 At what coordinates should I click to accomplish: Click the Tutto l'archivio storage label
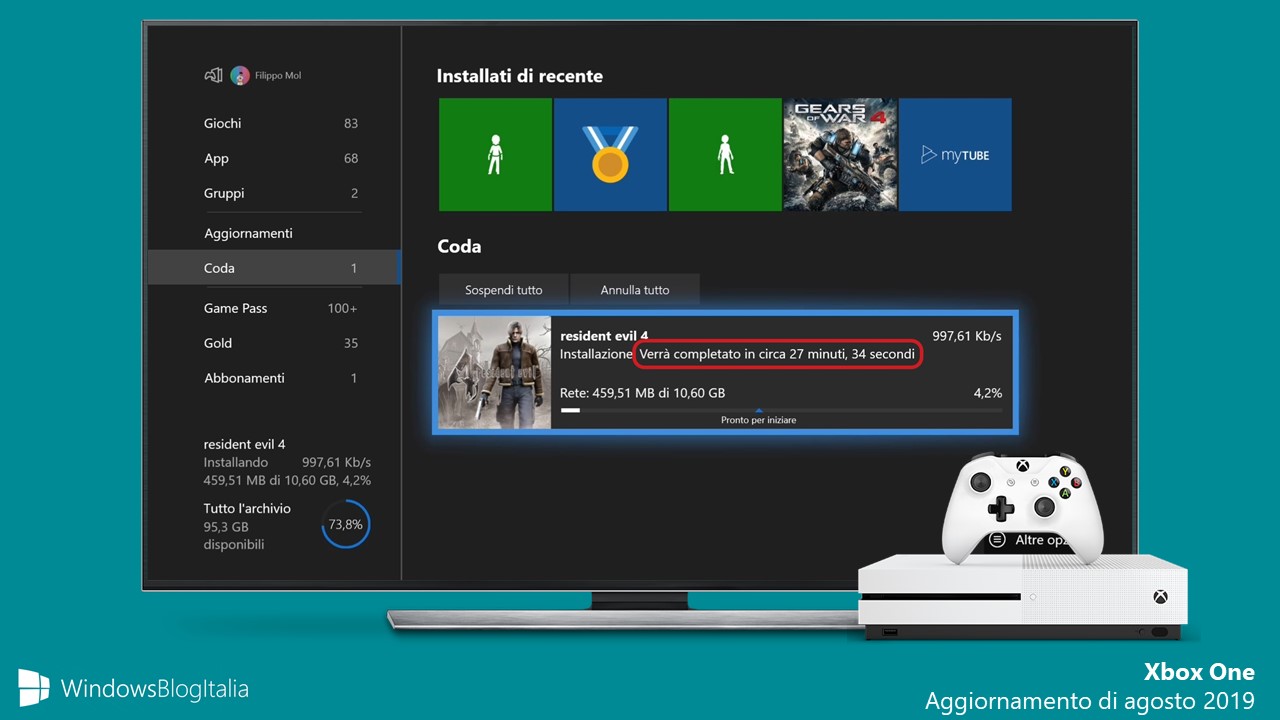tap(247, 508)
